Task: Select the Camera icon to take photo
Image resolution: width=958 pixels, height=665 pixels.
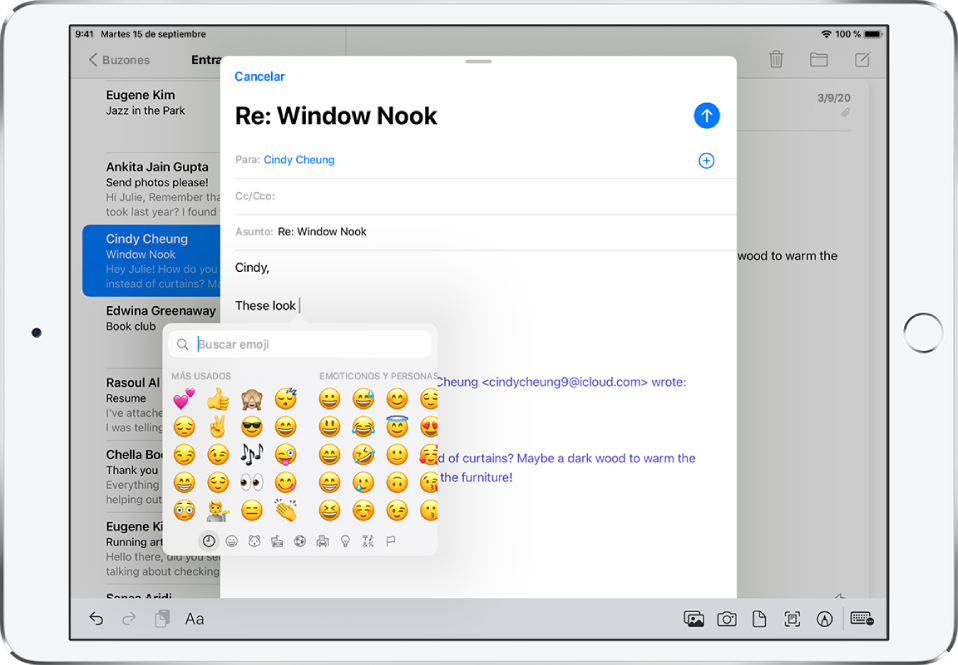Action: 726,618
